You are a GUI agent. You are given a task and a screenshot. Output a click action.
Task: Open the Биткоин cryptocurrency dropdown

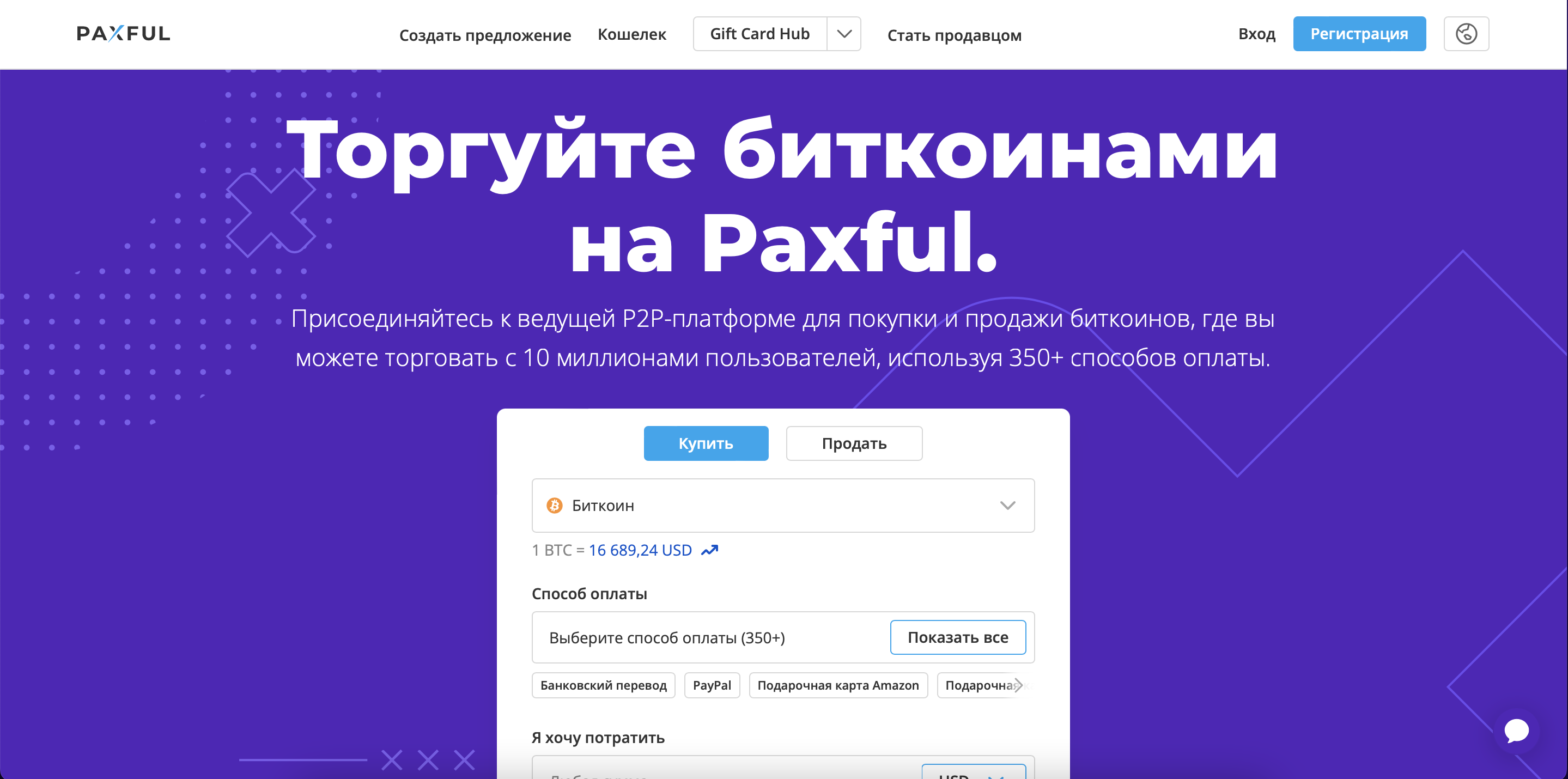pos(783,506)
